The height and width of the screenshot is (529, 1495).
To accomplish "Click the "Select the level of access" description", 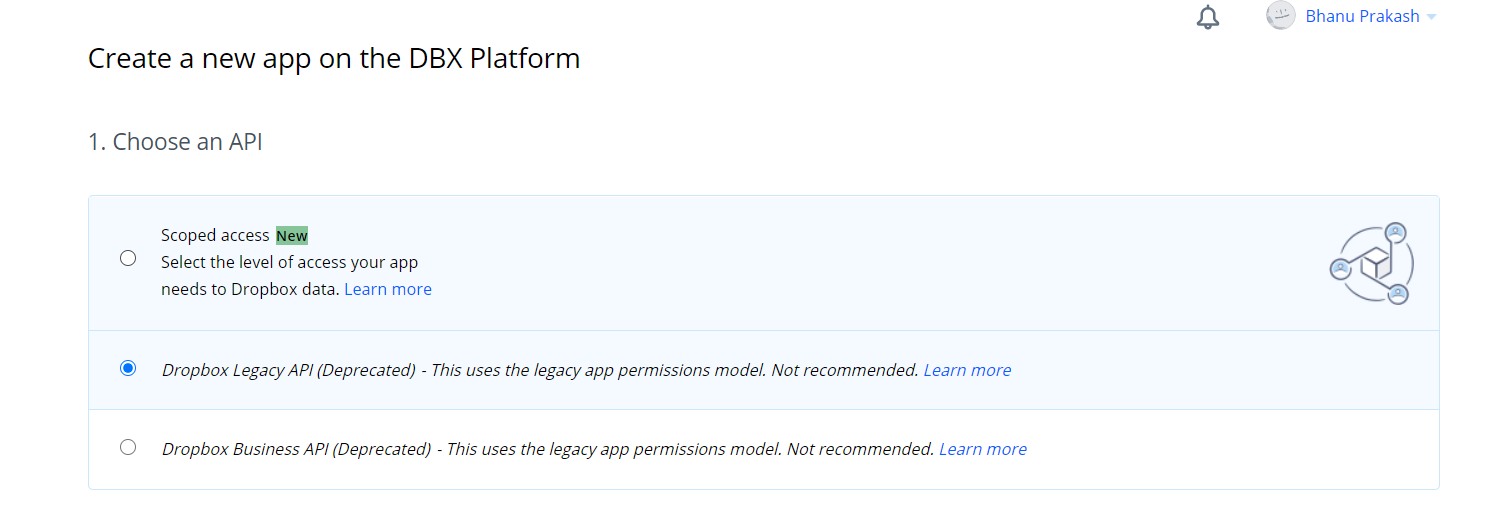I will tap(289, 263).
